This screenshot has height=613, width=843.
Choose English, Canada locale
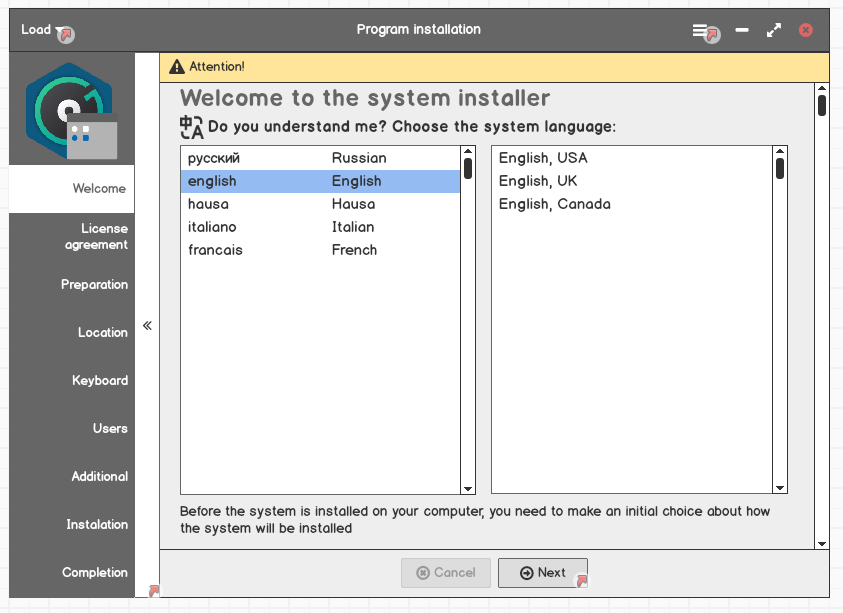632,204
